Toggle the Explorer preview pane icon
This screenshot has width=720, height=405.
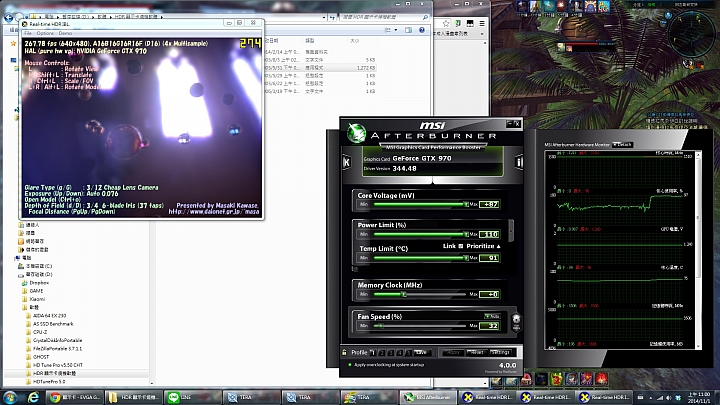(x=408, y=30)
